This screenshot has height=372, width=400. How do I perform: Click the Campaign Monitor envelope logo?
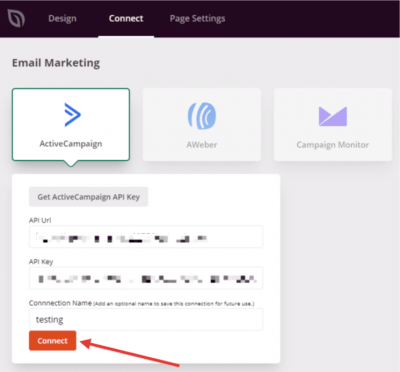(333, 116)
